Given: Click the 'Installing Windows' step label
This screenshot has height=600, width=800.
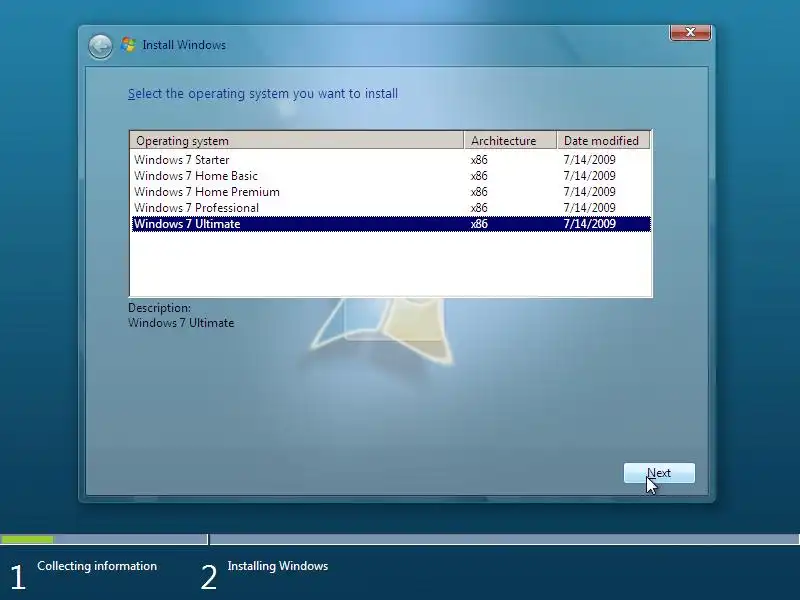Looking at the screenshot, I should coord(278,566).
